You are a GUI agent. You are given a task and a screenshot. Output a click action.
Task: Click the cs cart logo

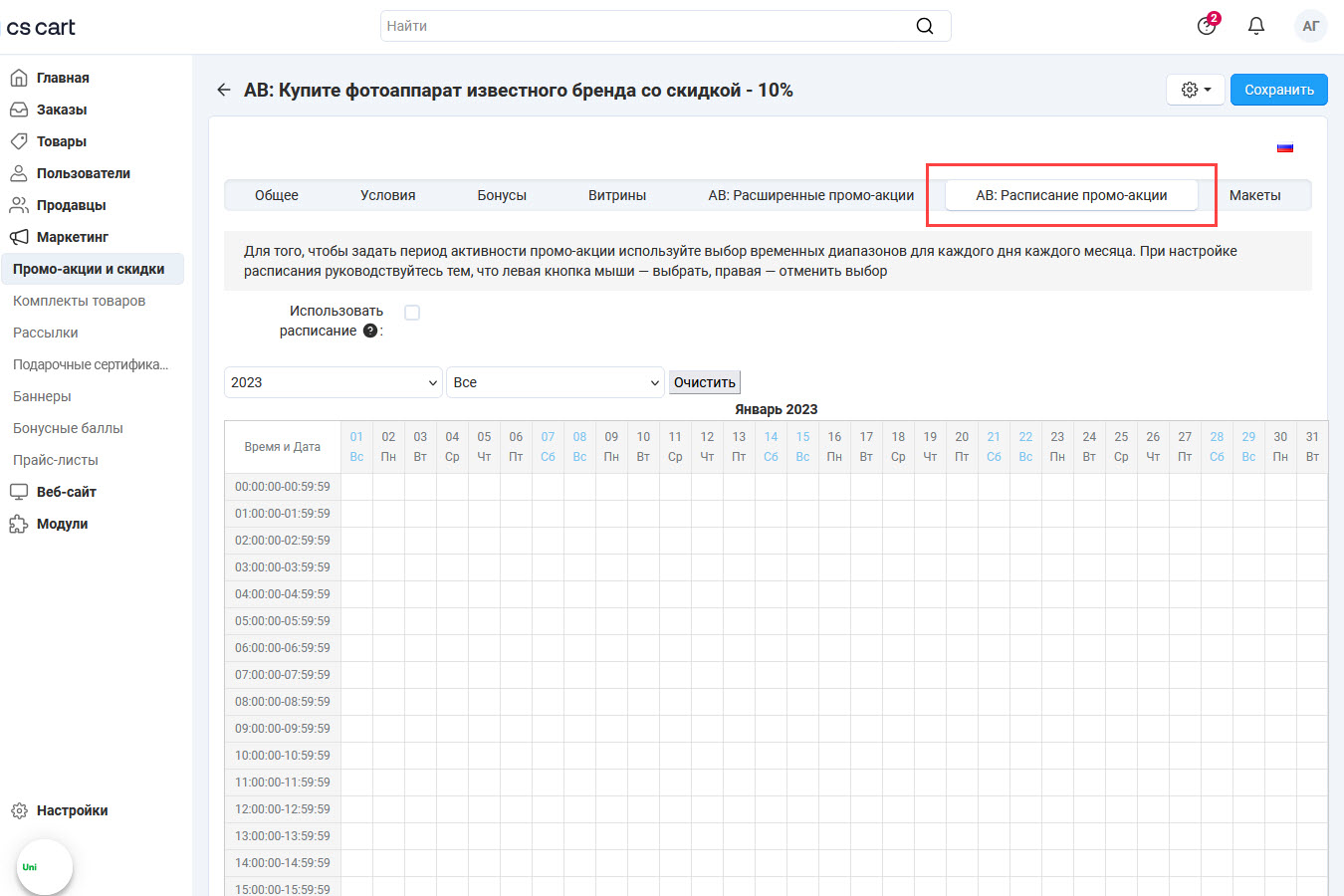41,27
